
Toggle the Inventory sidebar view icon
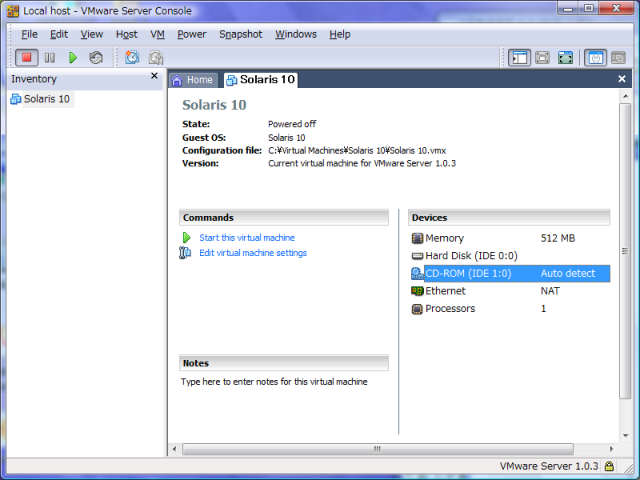(x=519, y=58)
